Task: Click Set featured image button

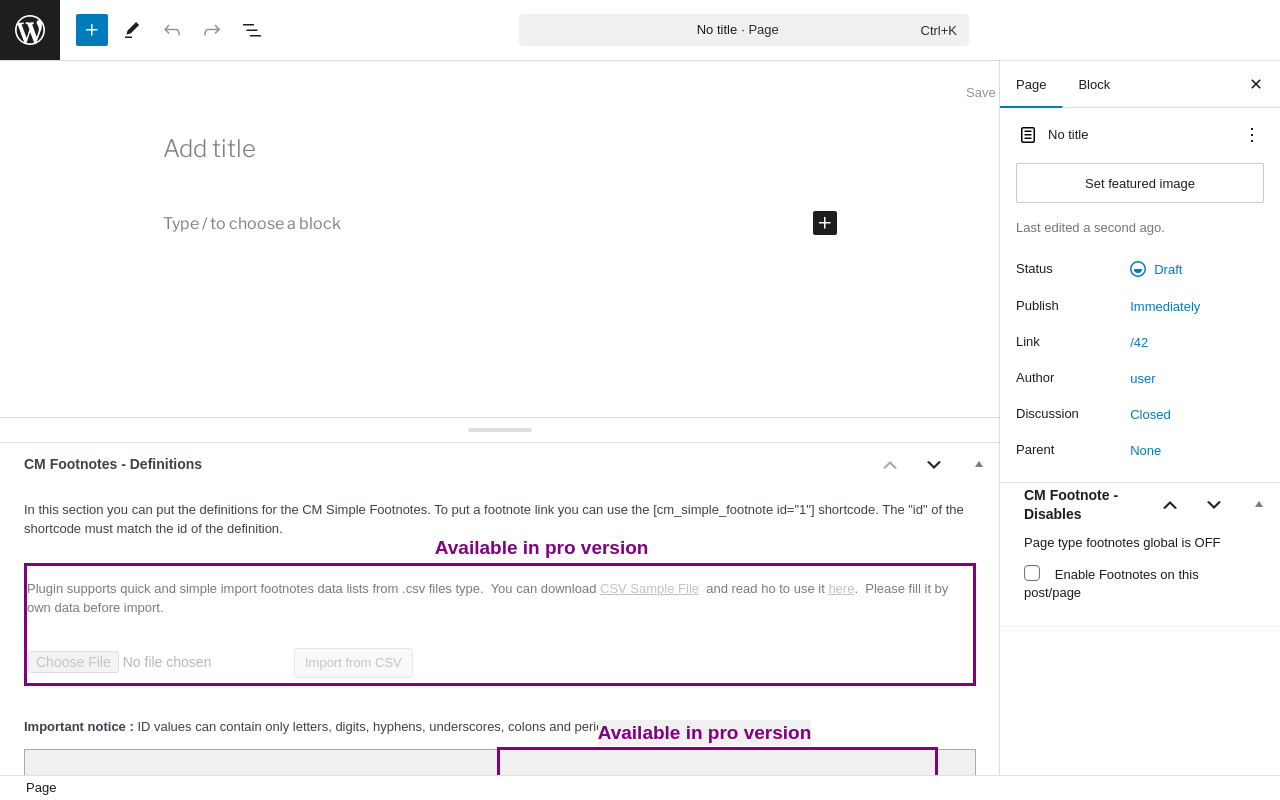Action: (x=1140, y=183)
